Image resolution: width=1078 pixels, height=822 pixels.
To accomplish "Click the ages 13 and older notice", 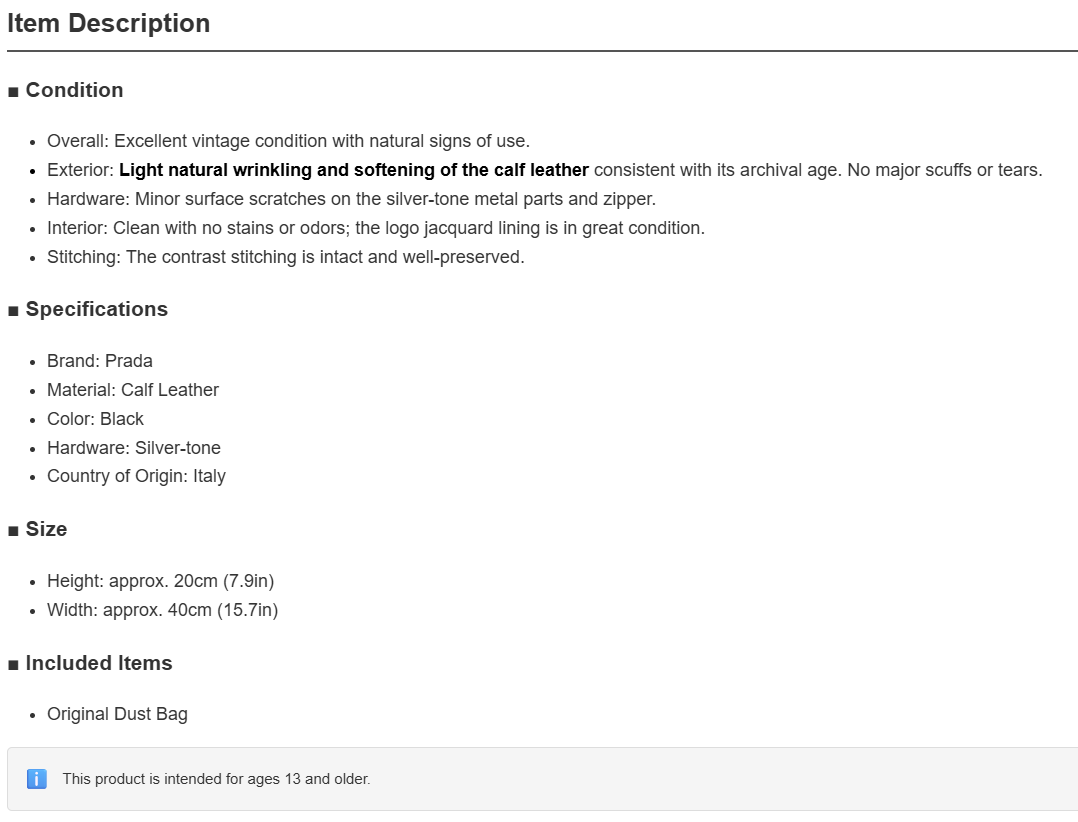I will [x=217, y=779].
